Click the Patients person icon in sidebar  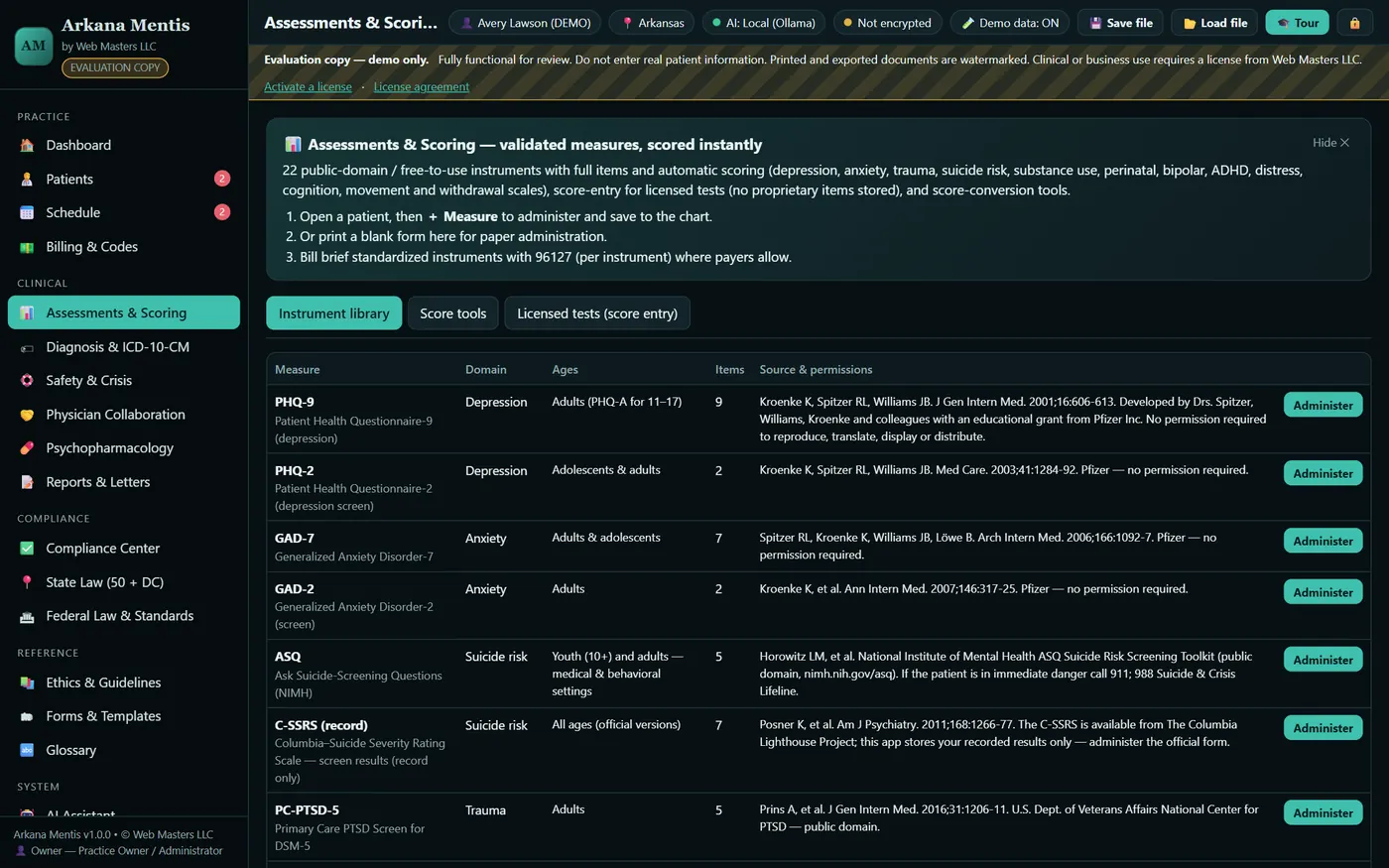pyautogui.click(x=27, y=180)
